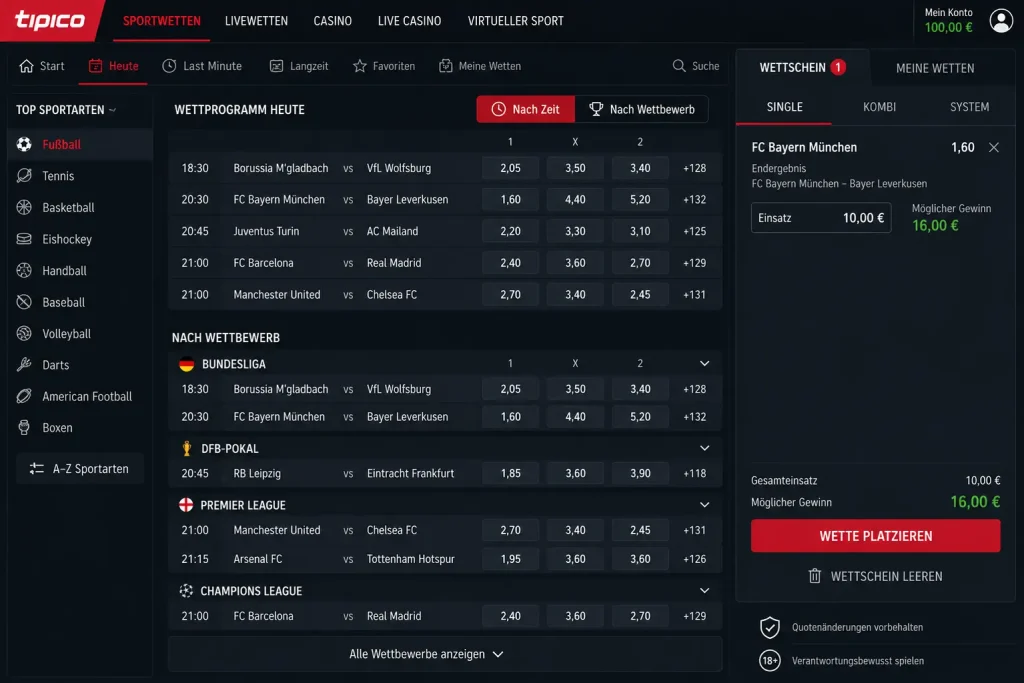Click the Wette Platzieren button
1024x683 pixels.
875,536
